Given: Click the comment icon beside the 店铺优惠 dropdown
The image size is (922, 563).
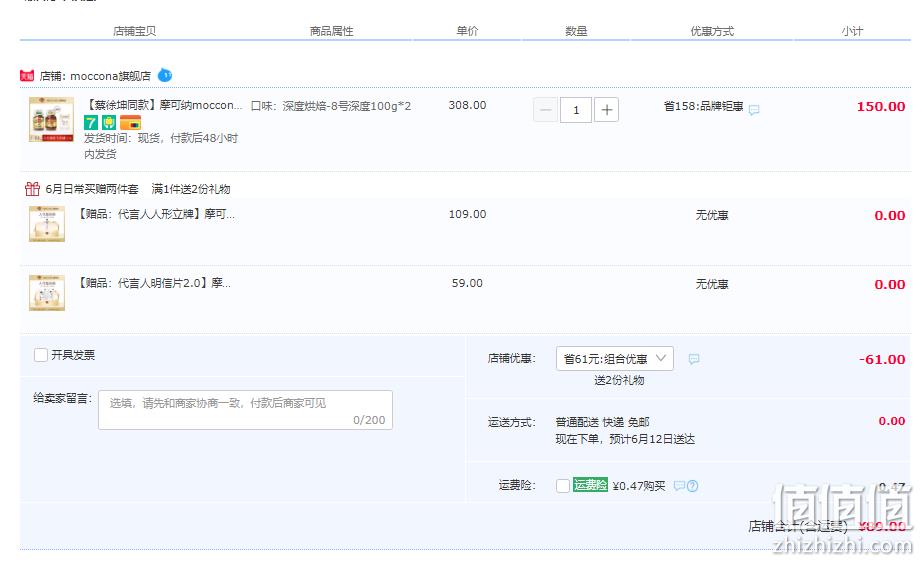Looking at the screenshot, I should pyautogui.click(x=694, y=359).
